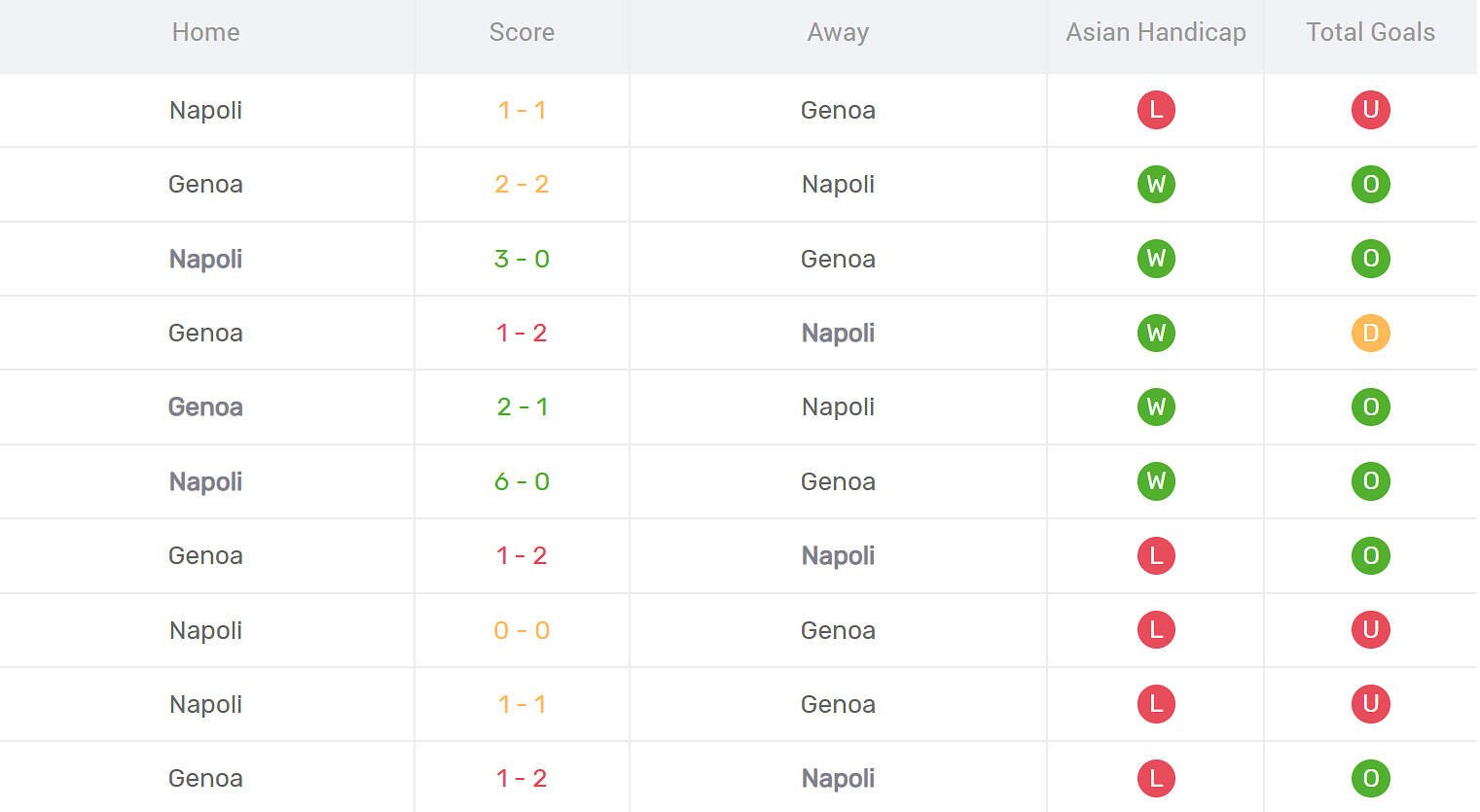Screen dimensions: 1480x812
Task: Click bold Genoa home team in 2 - 1 row
Action: pyautogui.click(x=205, y=406)
